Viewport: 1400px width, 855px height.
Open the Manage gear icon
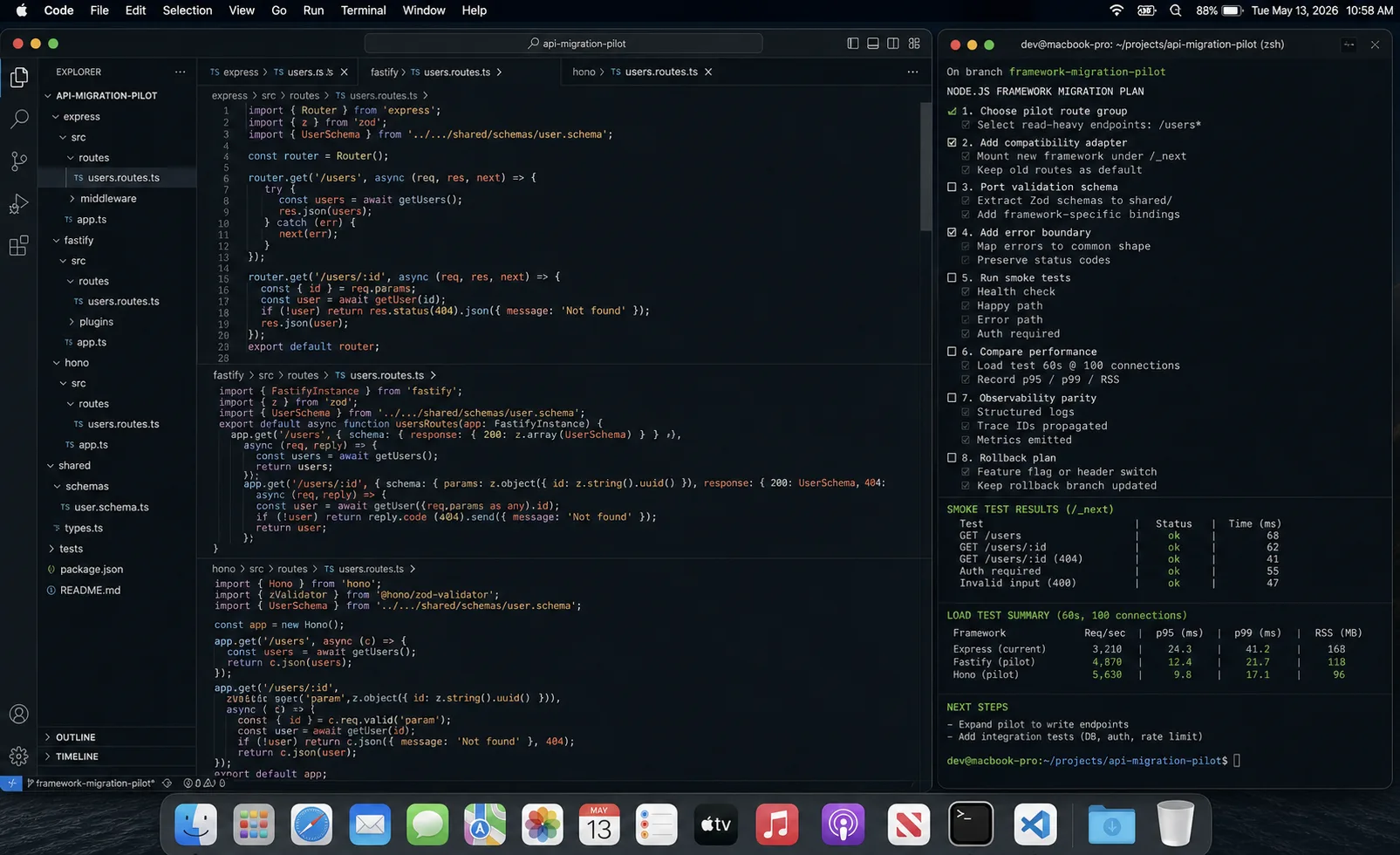[x=18, y=756]
